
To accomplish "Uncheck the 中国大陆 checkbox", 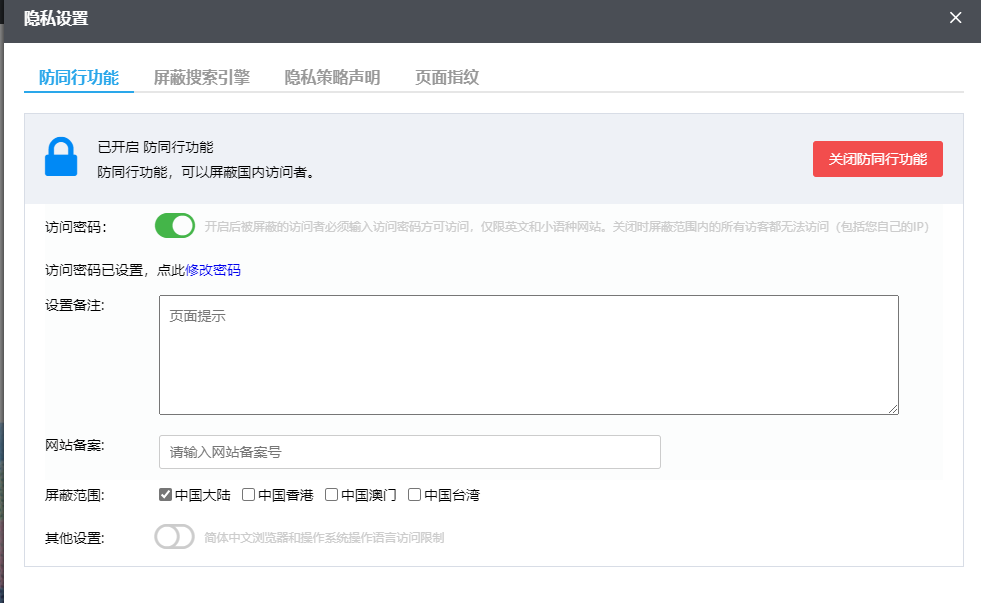I will (166, 495).
